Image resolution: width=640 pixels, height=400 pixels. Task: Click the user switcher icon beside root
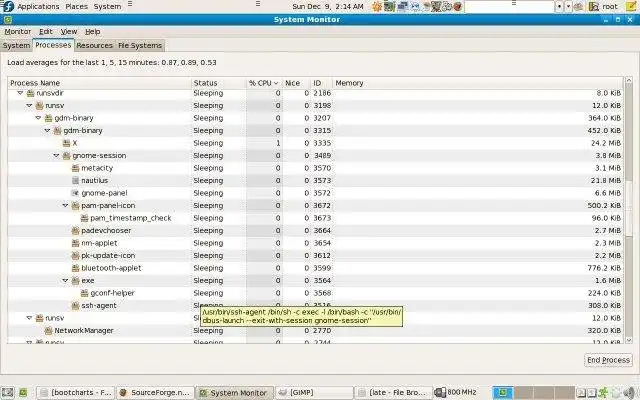pos(593,6)
